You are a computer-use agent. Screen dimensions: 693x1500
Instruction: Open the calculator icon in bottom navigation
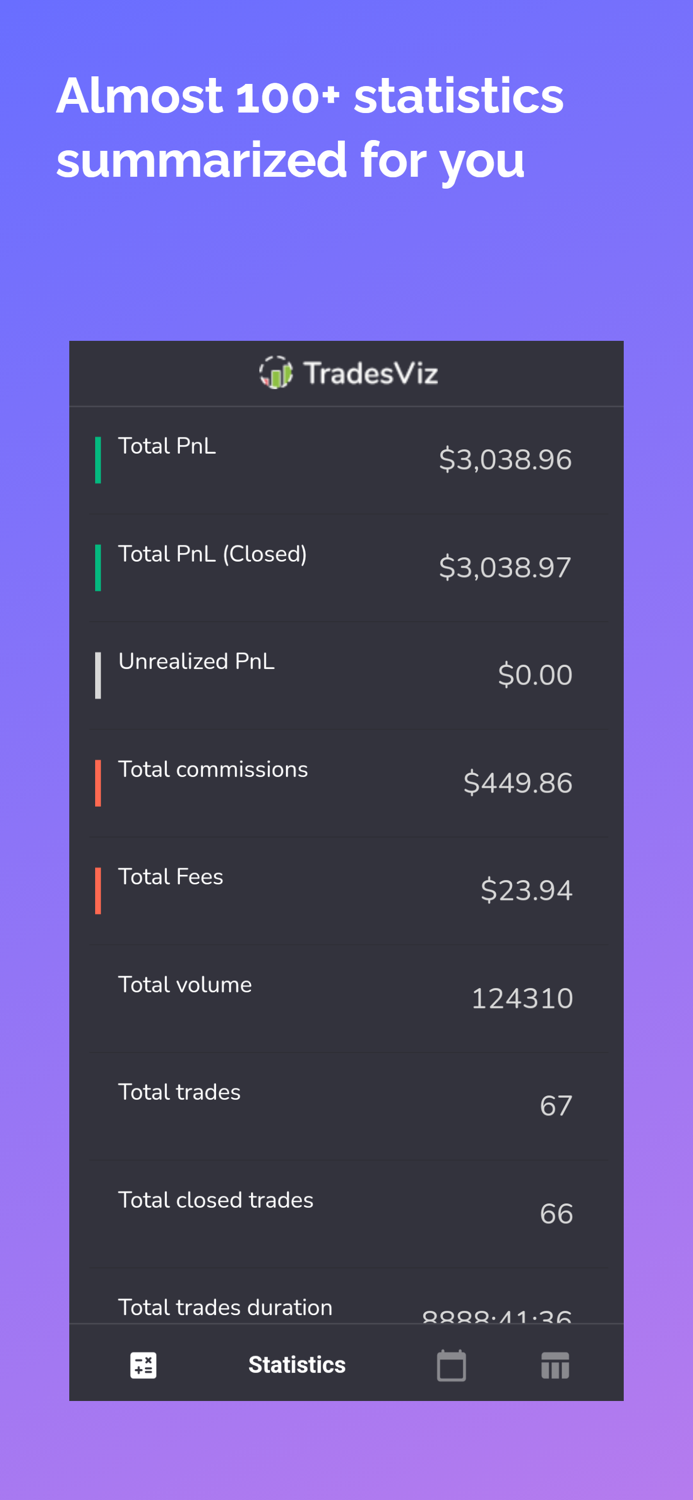[x=144, y=1364]
